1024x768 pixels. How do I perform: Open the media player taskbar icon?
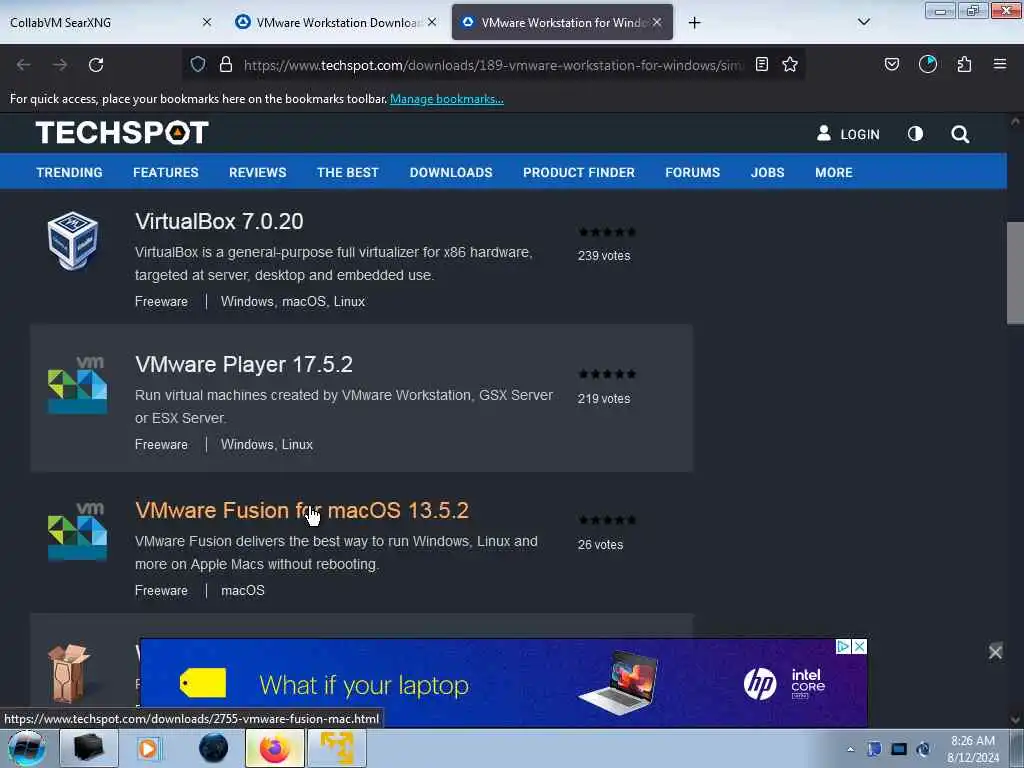click(148, 748)
